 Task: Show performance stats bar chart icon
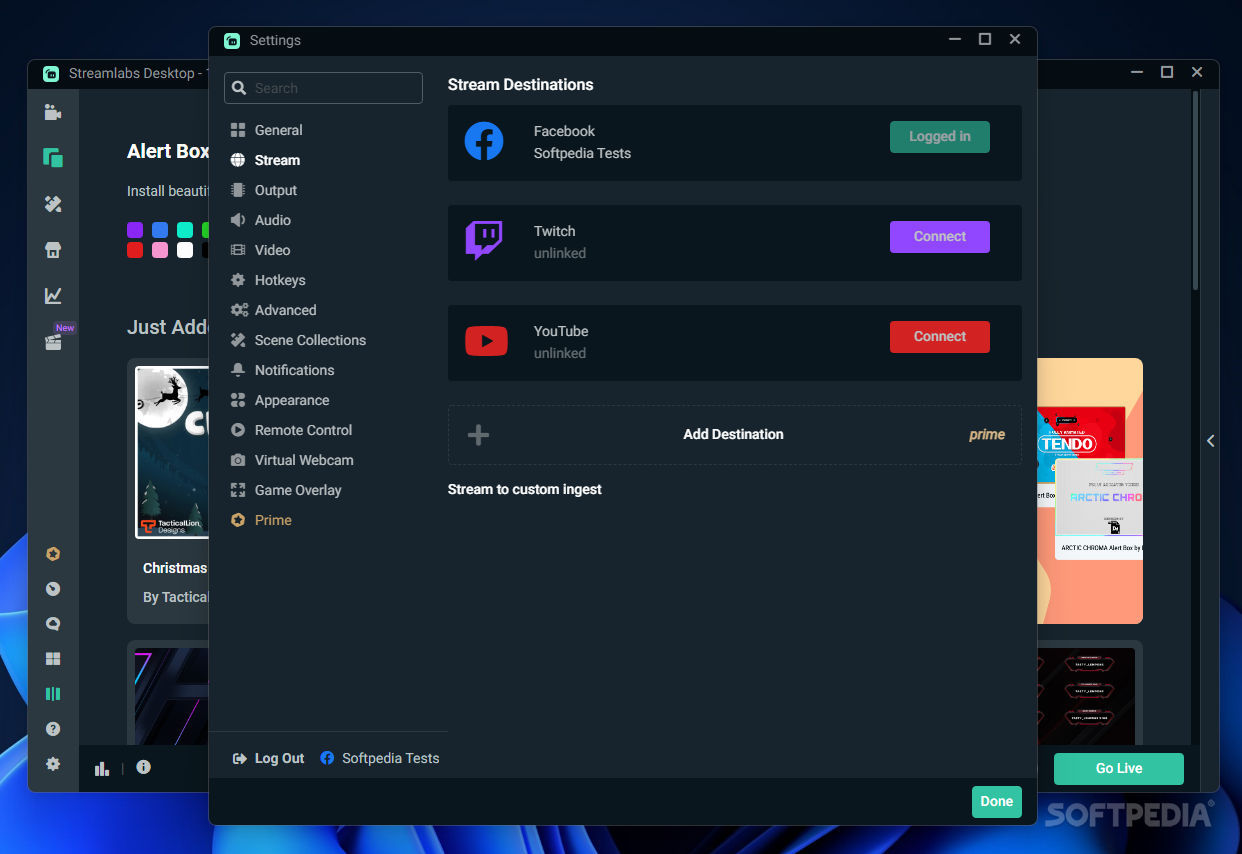(x=102, y=768)
